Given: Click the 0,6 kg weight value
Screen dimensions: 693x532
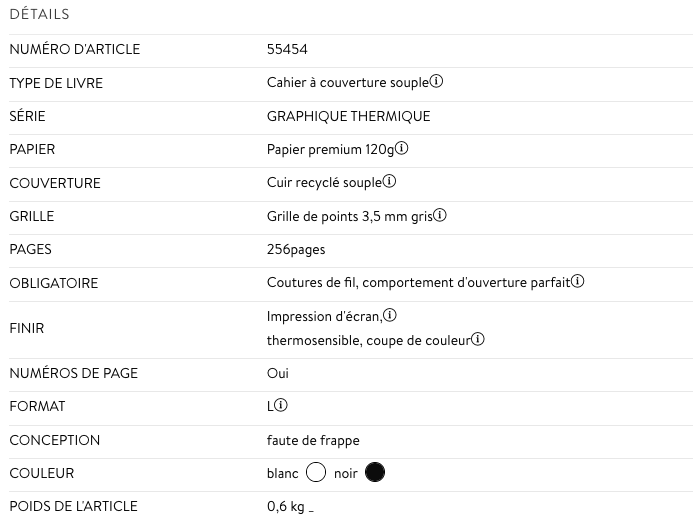Looking at the screenshot, I should [x=285, y=506].
